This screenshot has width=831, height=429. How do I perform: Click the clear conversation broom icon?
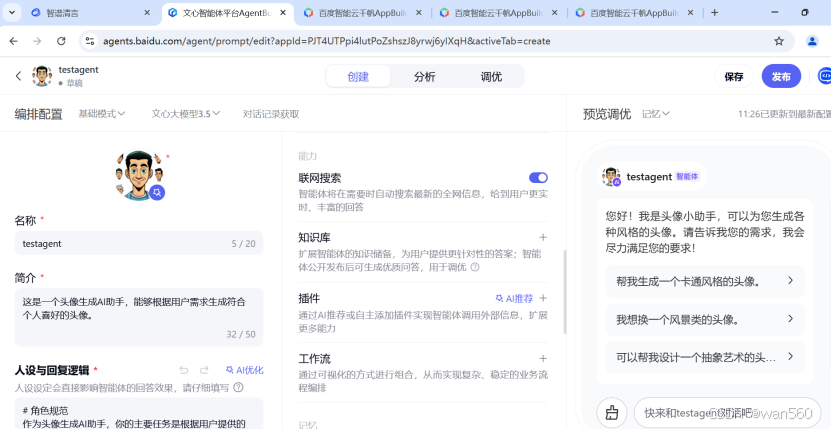[x=612, y=412]
